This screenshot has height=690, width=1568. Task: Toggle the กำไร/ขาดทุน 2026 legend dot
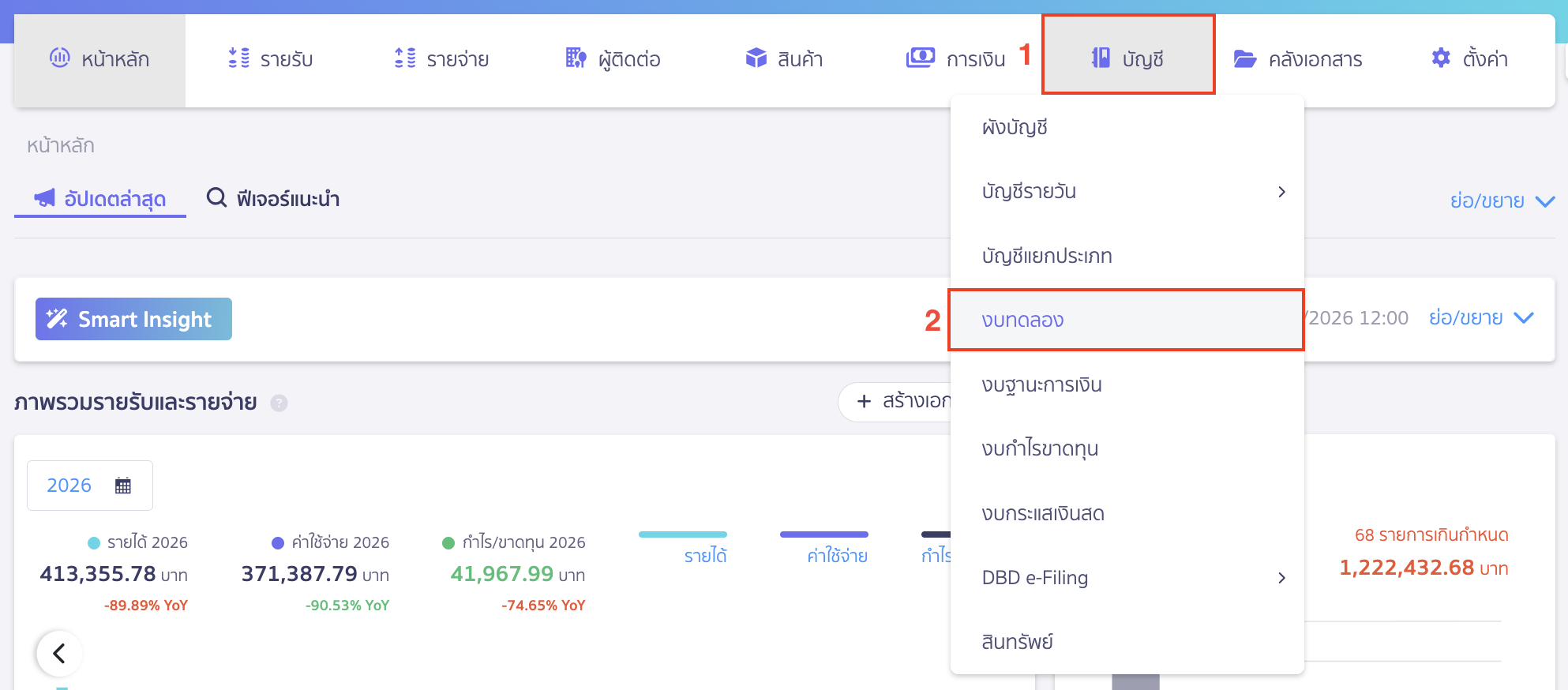click(x=448, y=542)
